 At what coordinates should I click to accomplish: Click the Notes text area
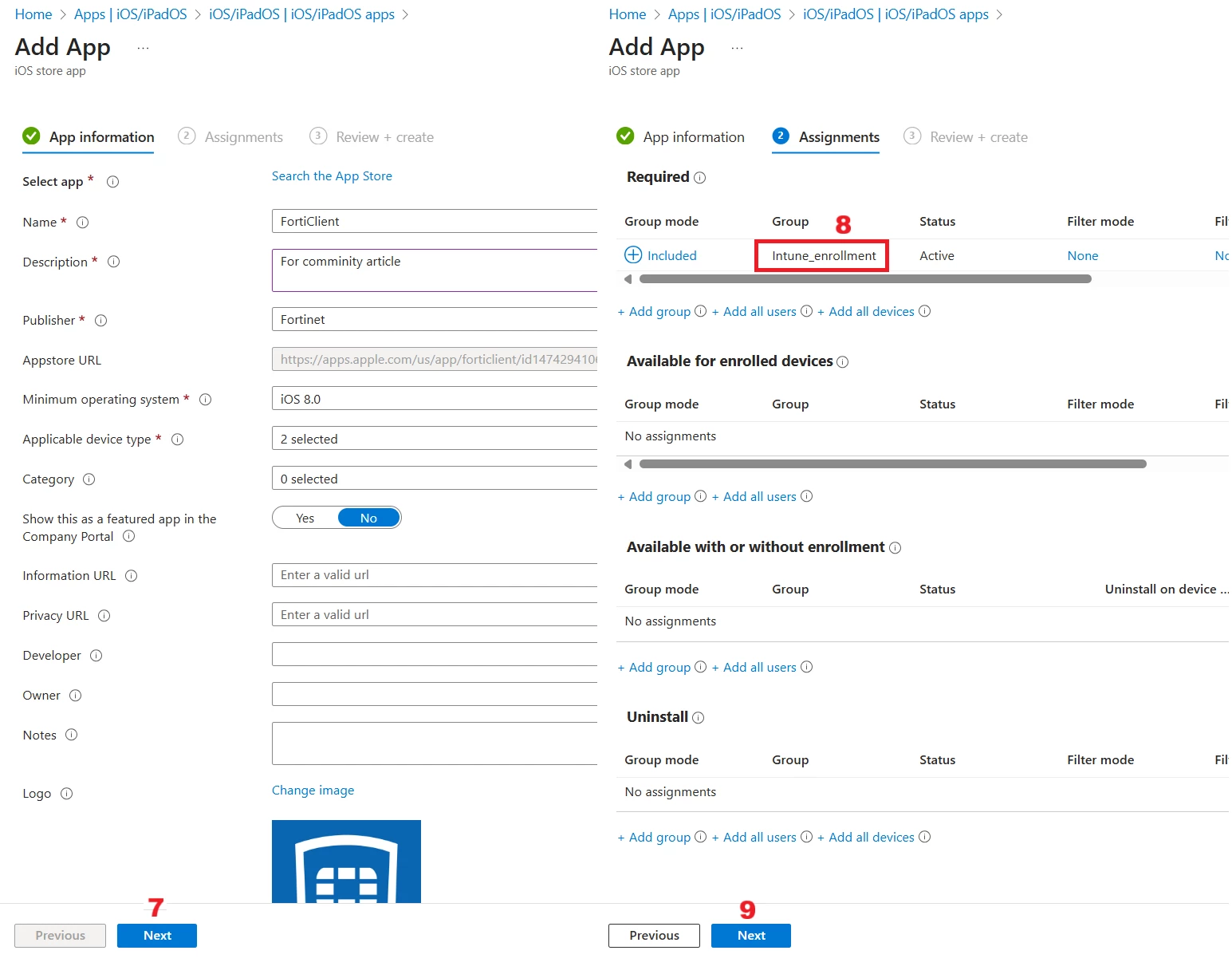[435, 743]
